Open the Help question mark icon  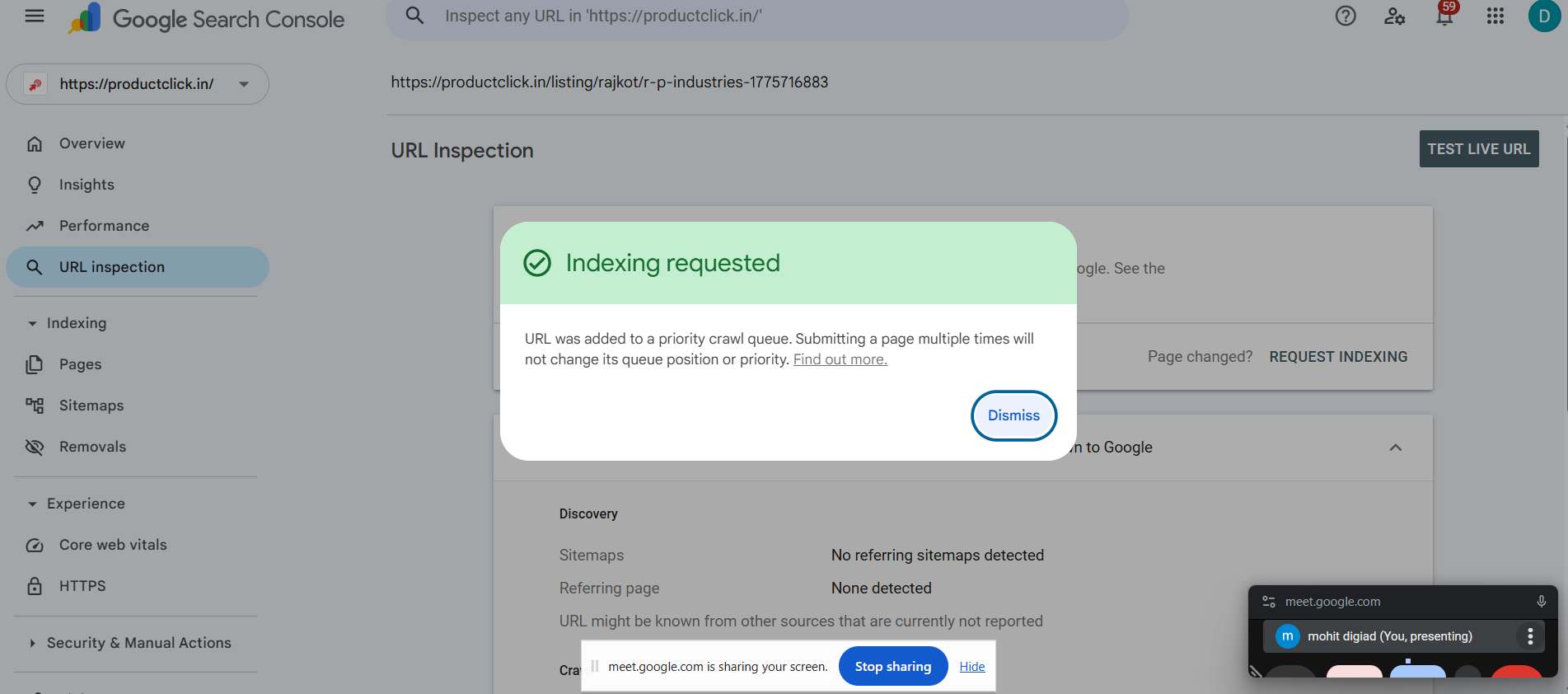coord(1346,16)
